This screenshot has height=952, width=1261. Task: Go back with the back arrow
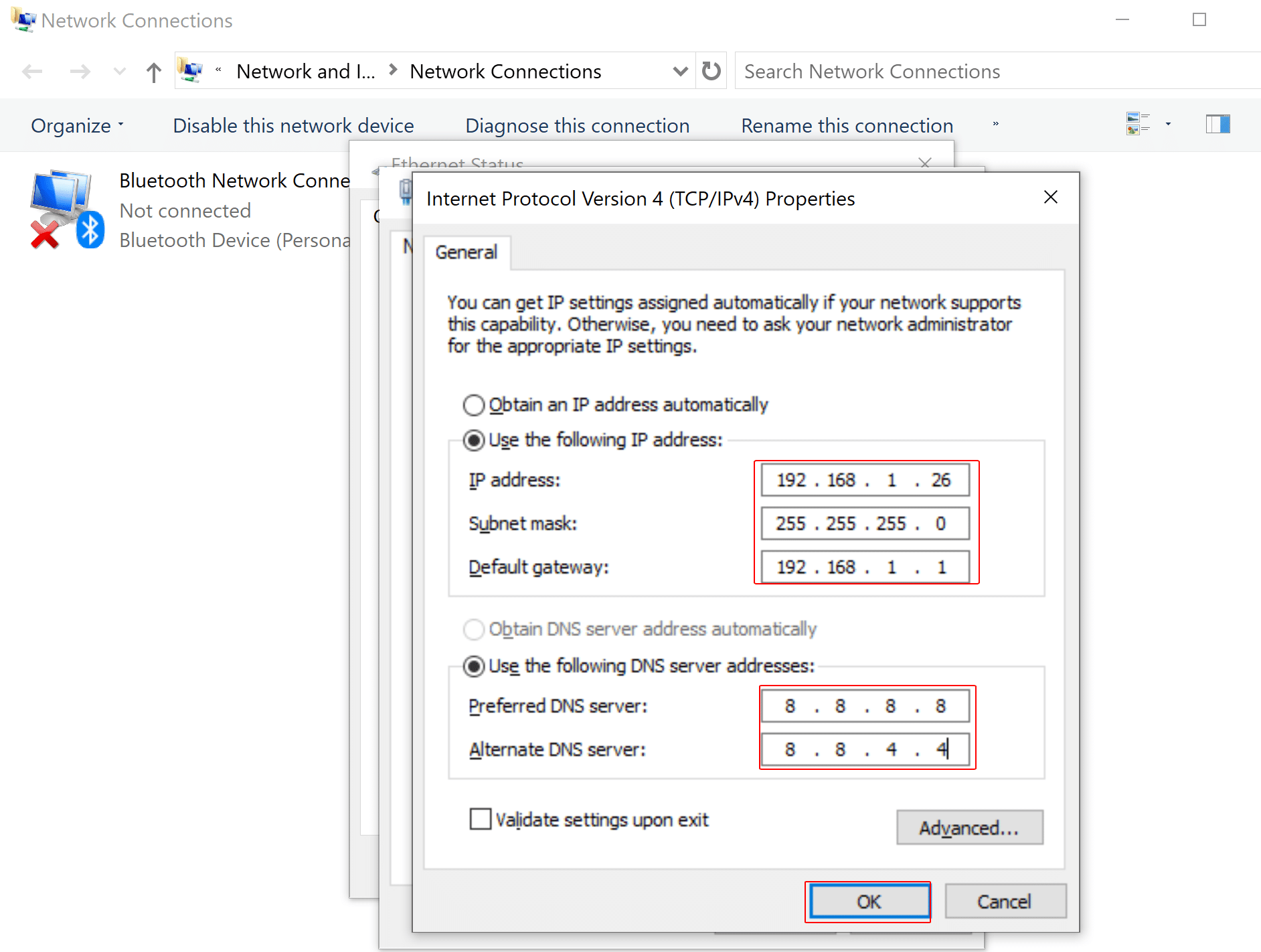[x=32, y=72]
